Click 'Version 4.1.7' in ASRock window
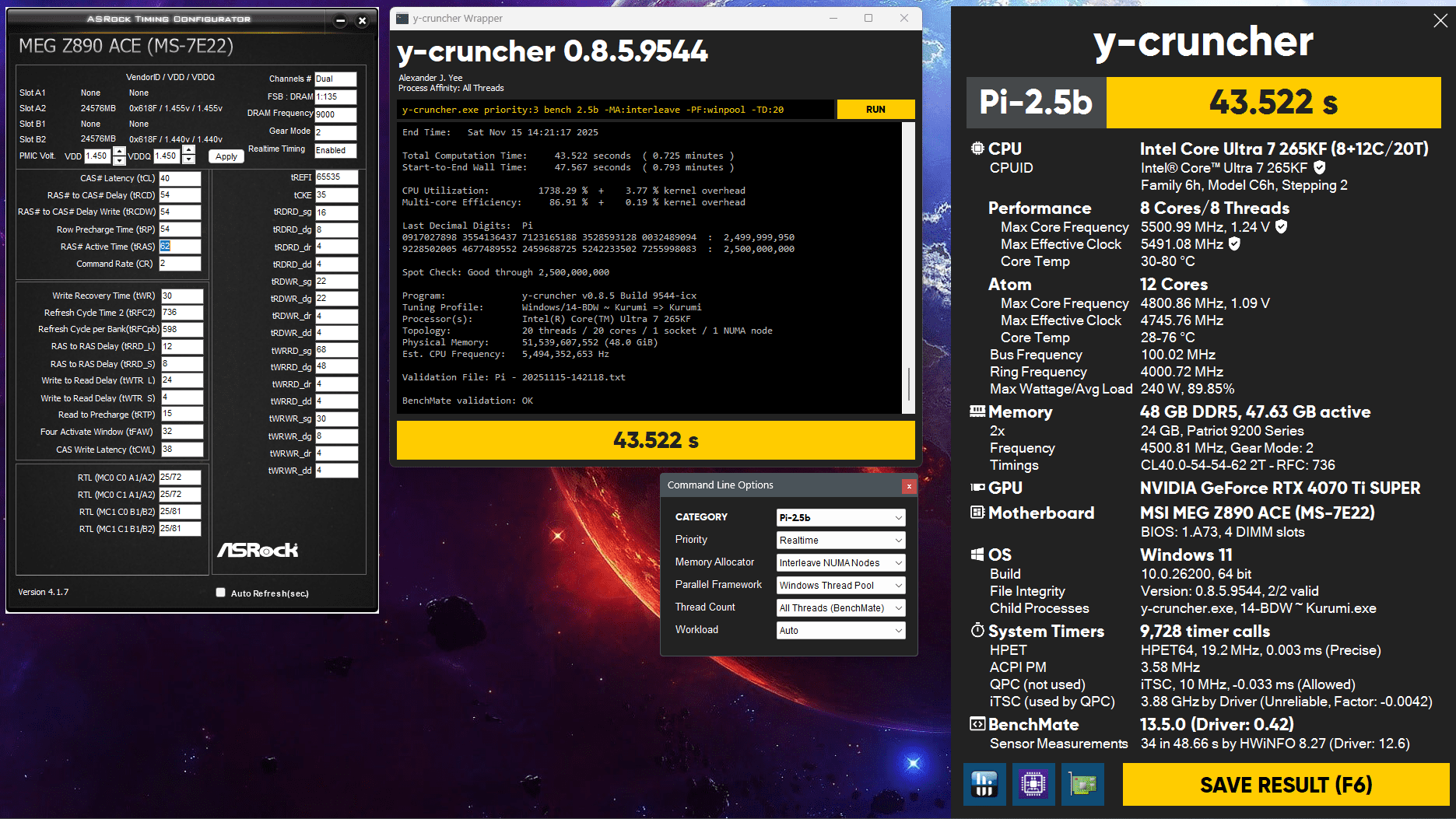The height and width of the screenshot is (819, 1456). [x=44, y=593]
